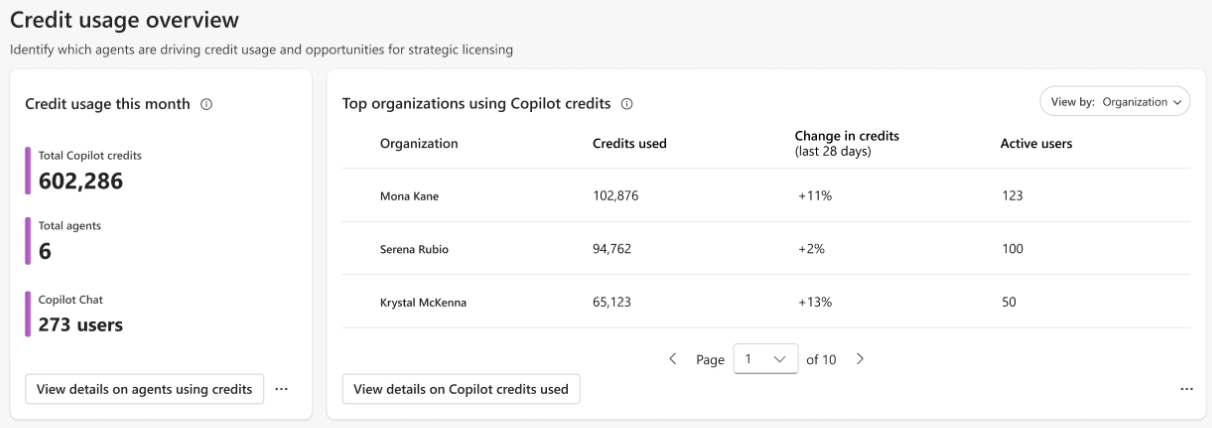The image size is (1212, 428).
Task: Sort by the Active users column header
Action: [x=1036, y=143]
